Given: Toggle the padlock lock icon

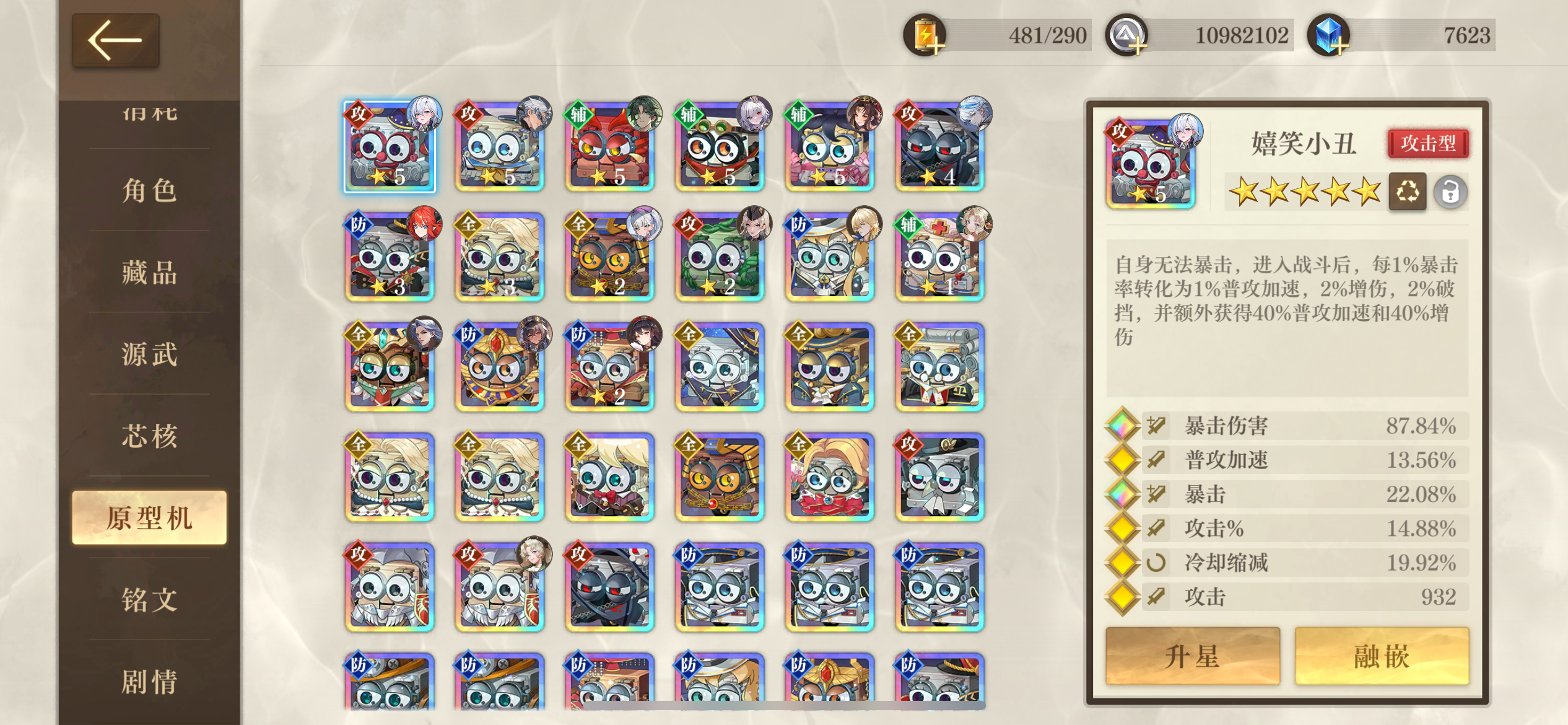Looking at the screenshot, I should [1450, 192].
